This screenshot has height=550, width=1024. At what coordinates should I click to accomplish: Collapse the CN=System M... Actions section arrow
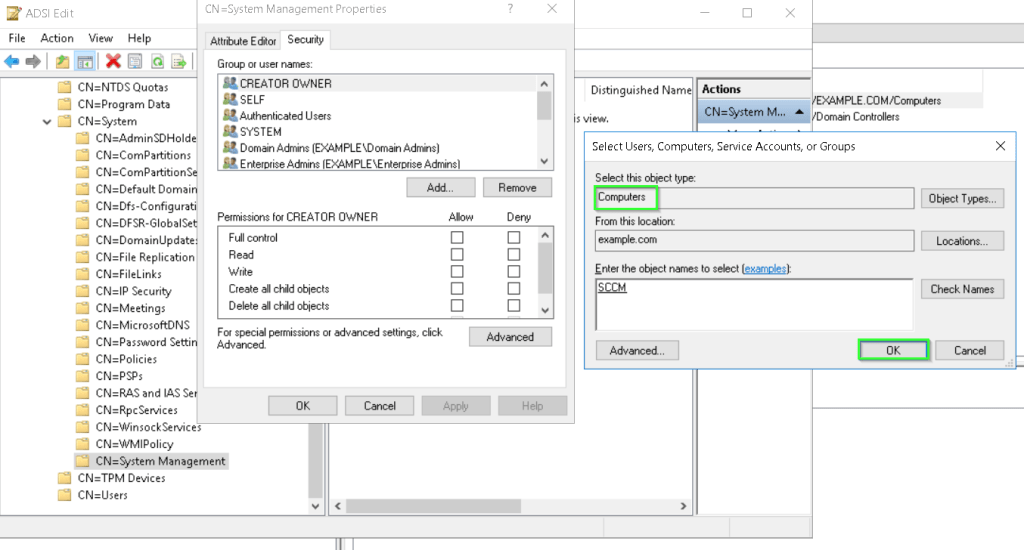click(800, 112)
